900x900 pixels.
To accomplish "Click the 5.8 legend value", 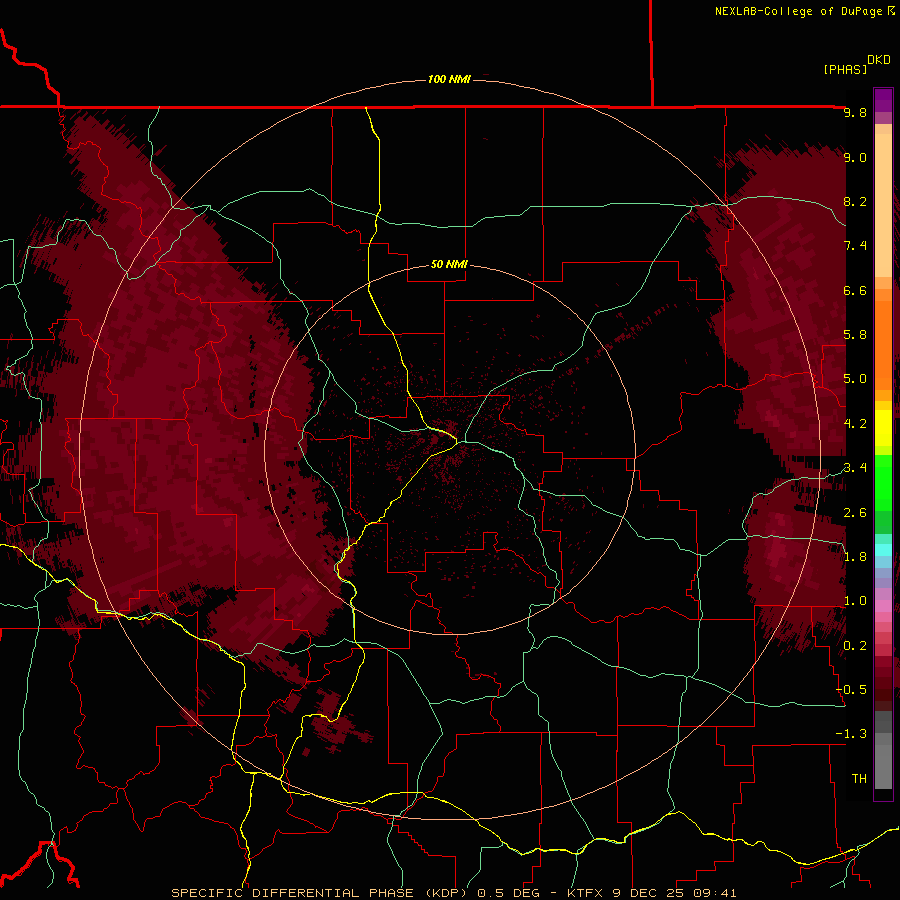I will pyautogui.click(x=855, y=335).
